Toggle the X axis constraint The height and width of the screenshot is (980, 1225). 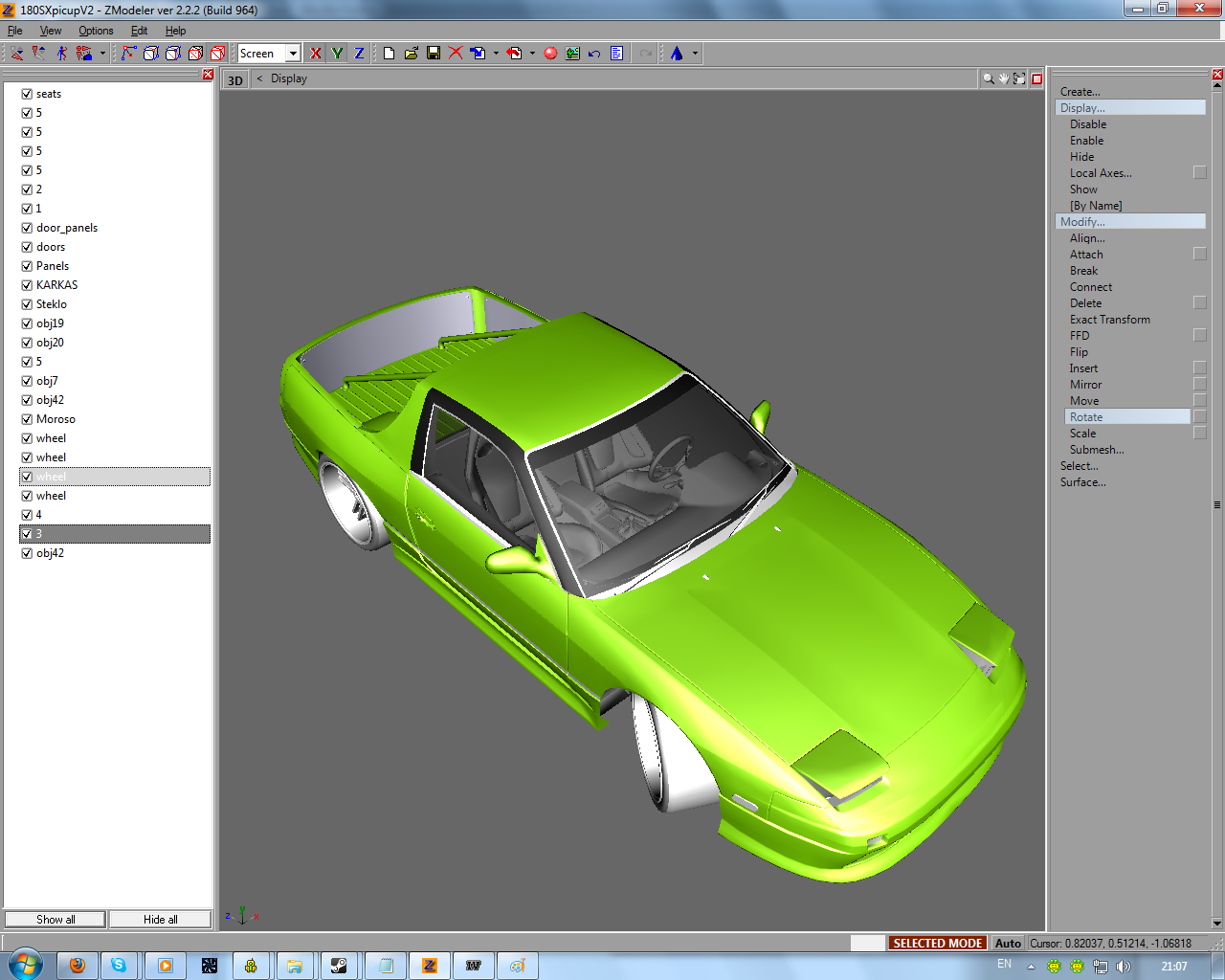click(316, 54)
